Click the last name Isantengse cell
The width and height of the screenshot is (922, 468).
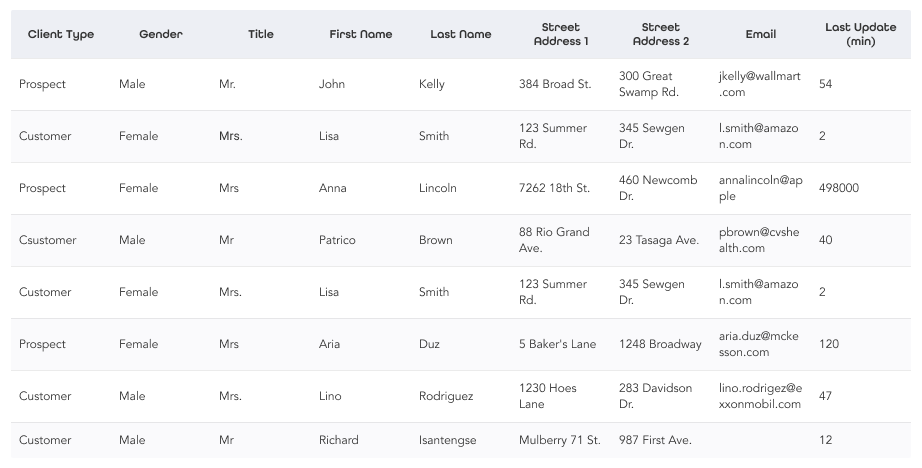tap(447, 440)
